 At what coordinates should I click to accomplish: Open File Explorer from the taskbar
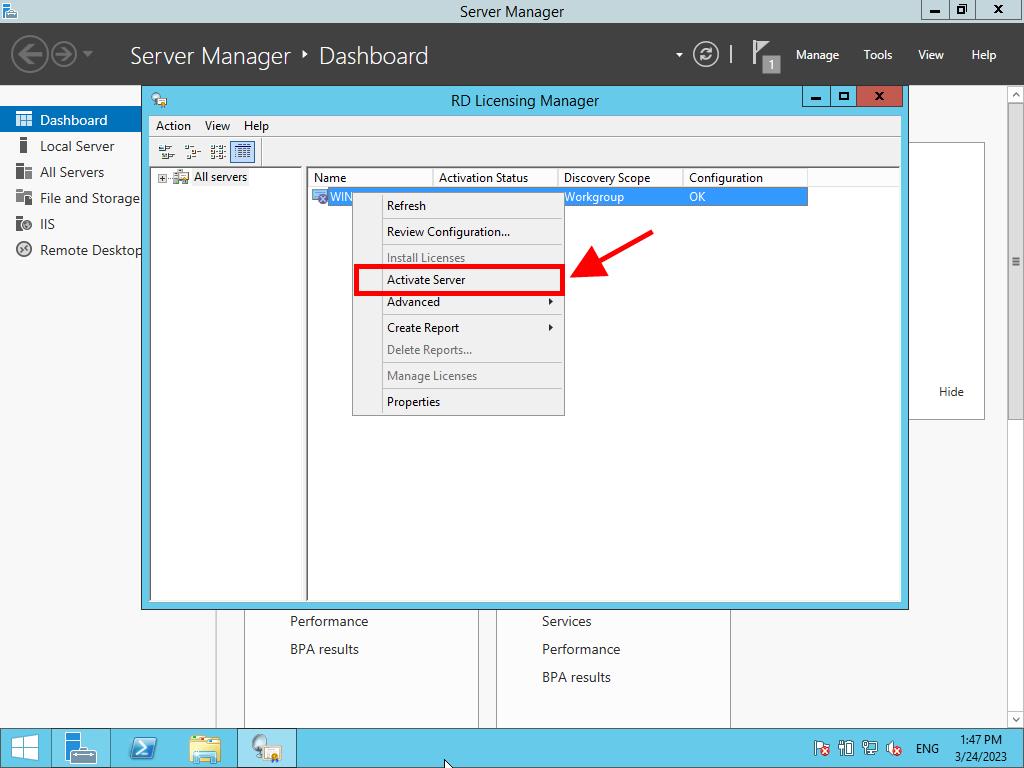pos(205,748)
